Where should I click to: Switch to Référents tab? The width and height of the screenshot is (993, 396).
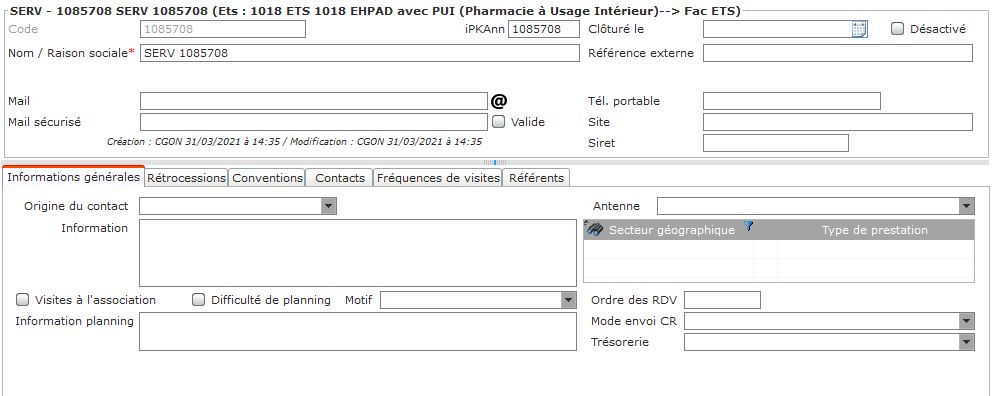click(536, 178)
